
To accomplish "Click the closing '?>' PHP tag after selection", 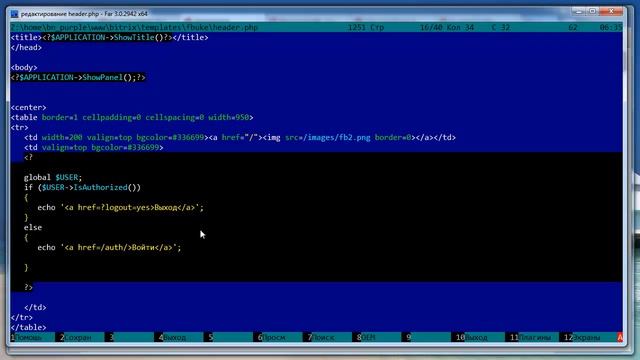I will pyautogui.click(x=28, y=287).
